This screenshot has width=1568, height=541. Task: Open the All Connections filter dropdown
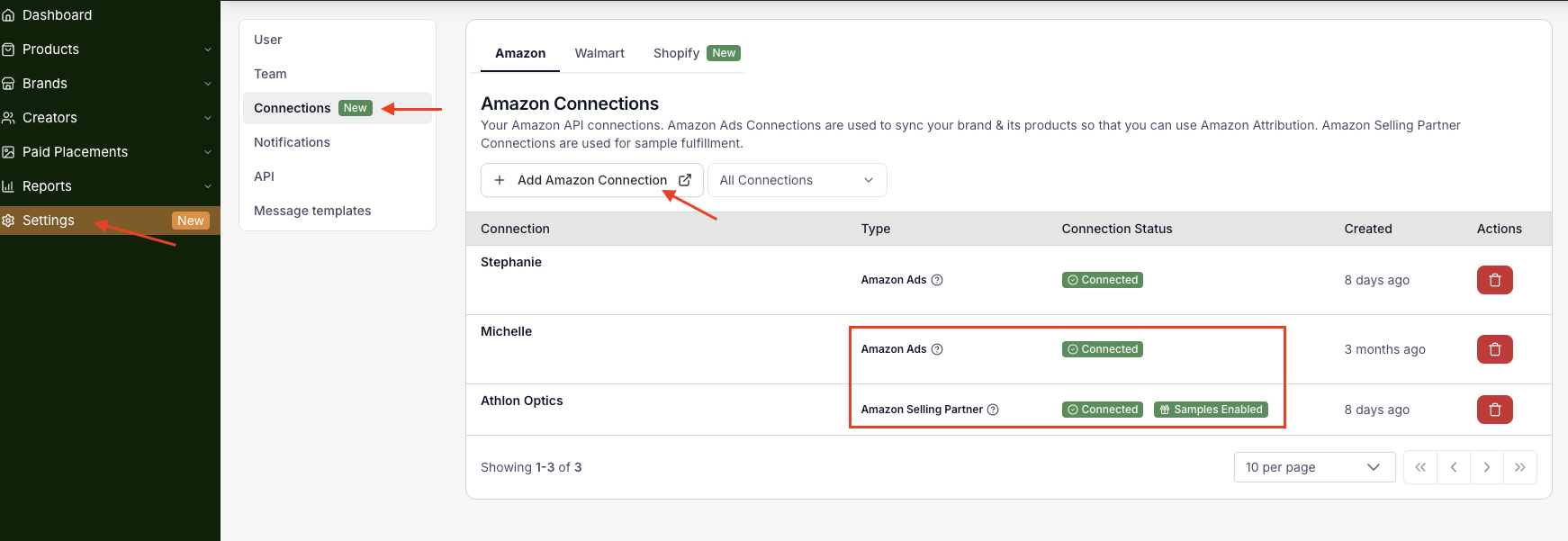[x=797, y=180]
